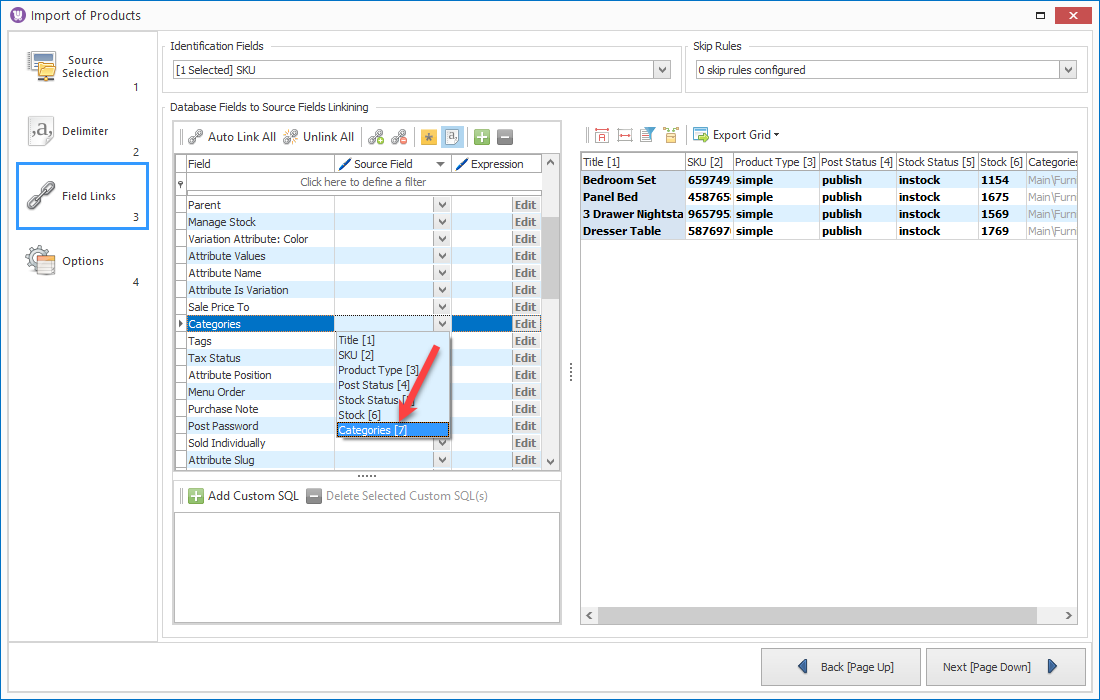
Task: Open source field dropdown for Manage Stock row
Action: click(x=442, y=222)
